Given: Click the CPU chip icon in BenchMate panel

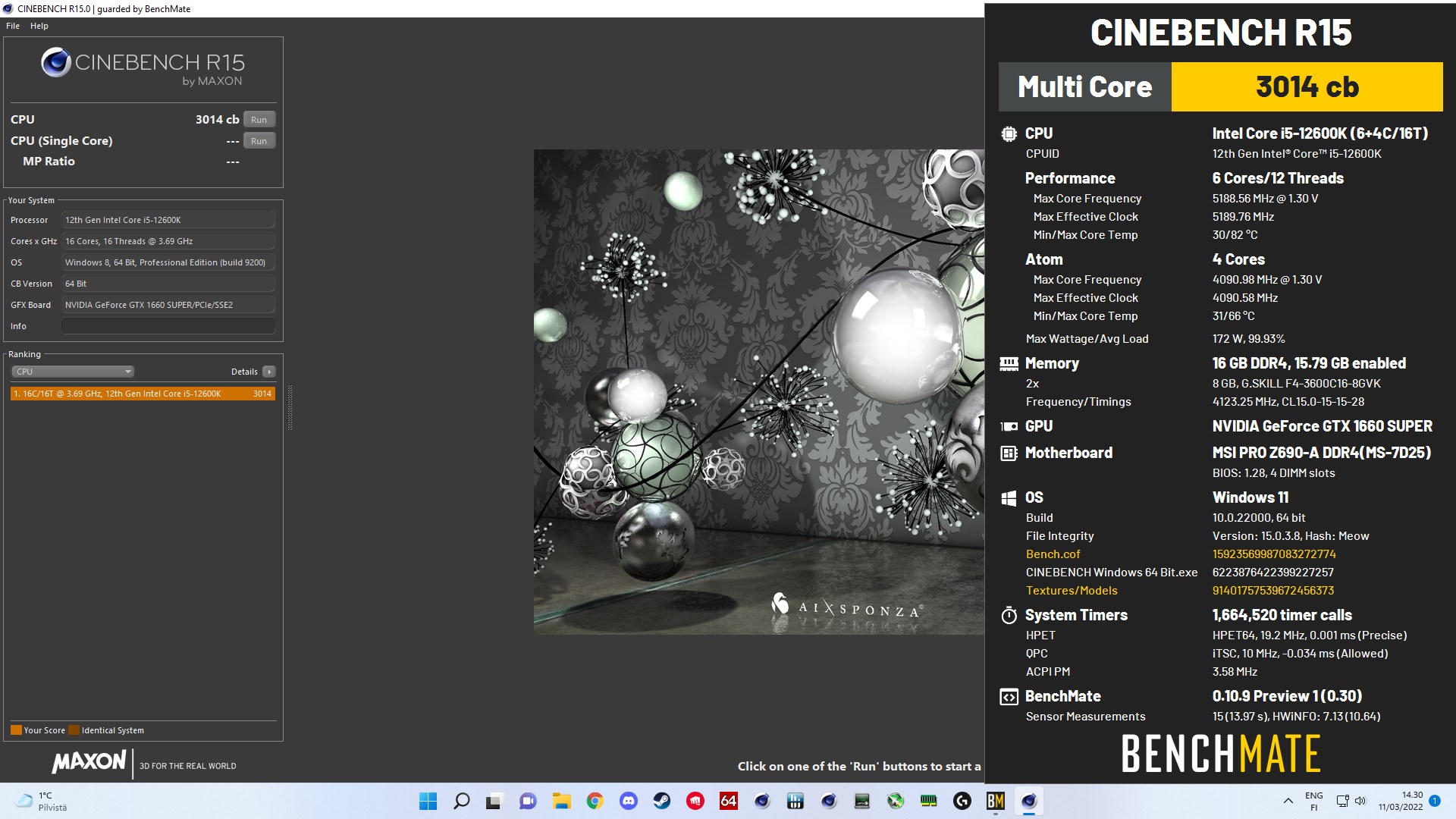Looking at the screenshot, I should click(x=1009, y=134).
